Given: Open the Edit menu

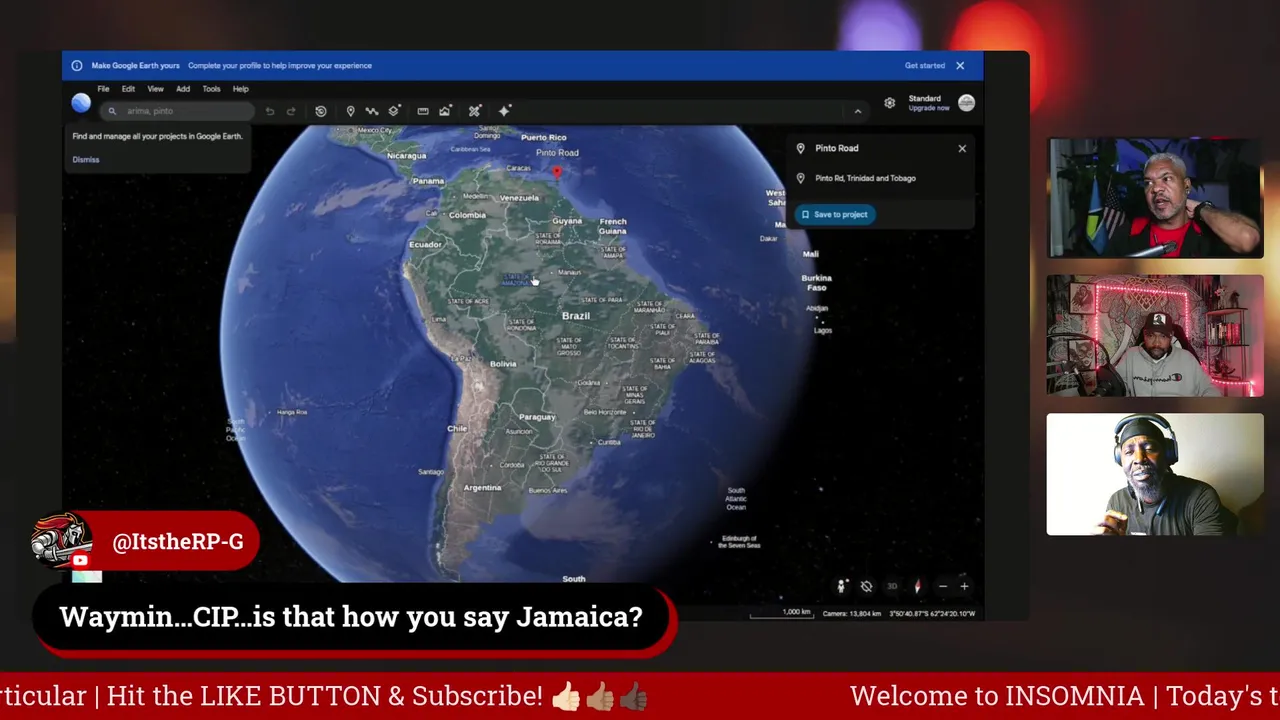Looking at the screenshot, I should (x=128, y=89).
